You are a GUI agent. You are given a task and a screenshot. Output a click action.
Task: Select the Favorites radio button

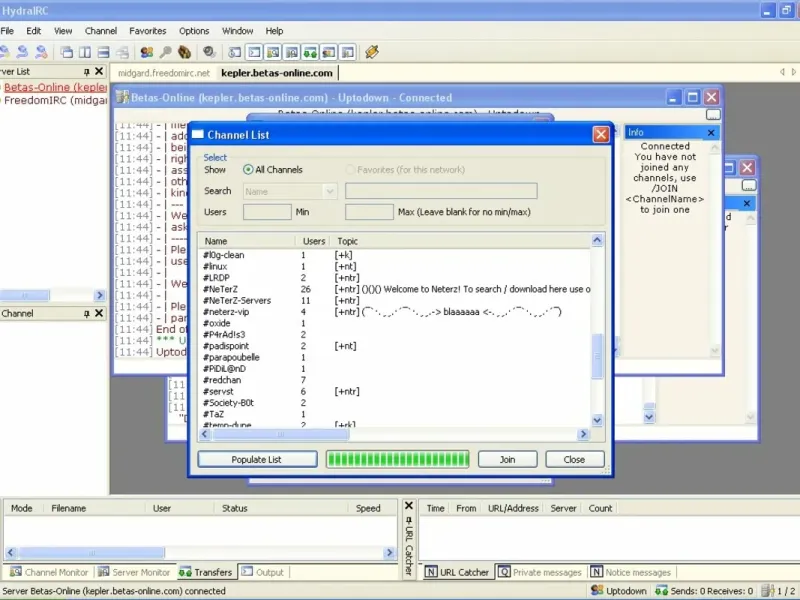pyautogui.click(x=350, y=170)
